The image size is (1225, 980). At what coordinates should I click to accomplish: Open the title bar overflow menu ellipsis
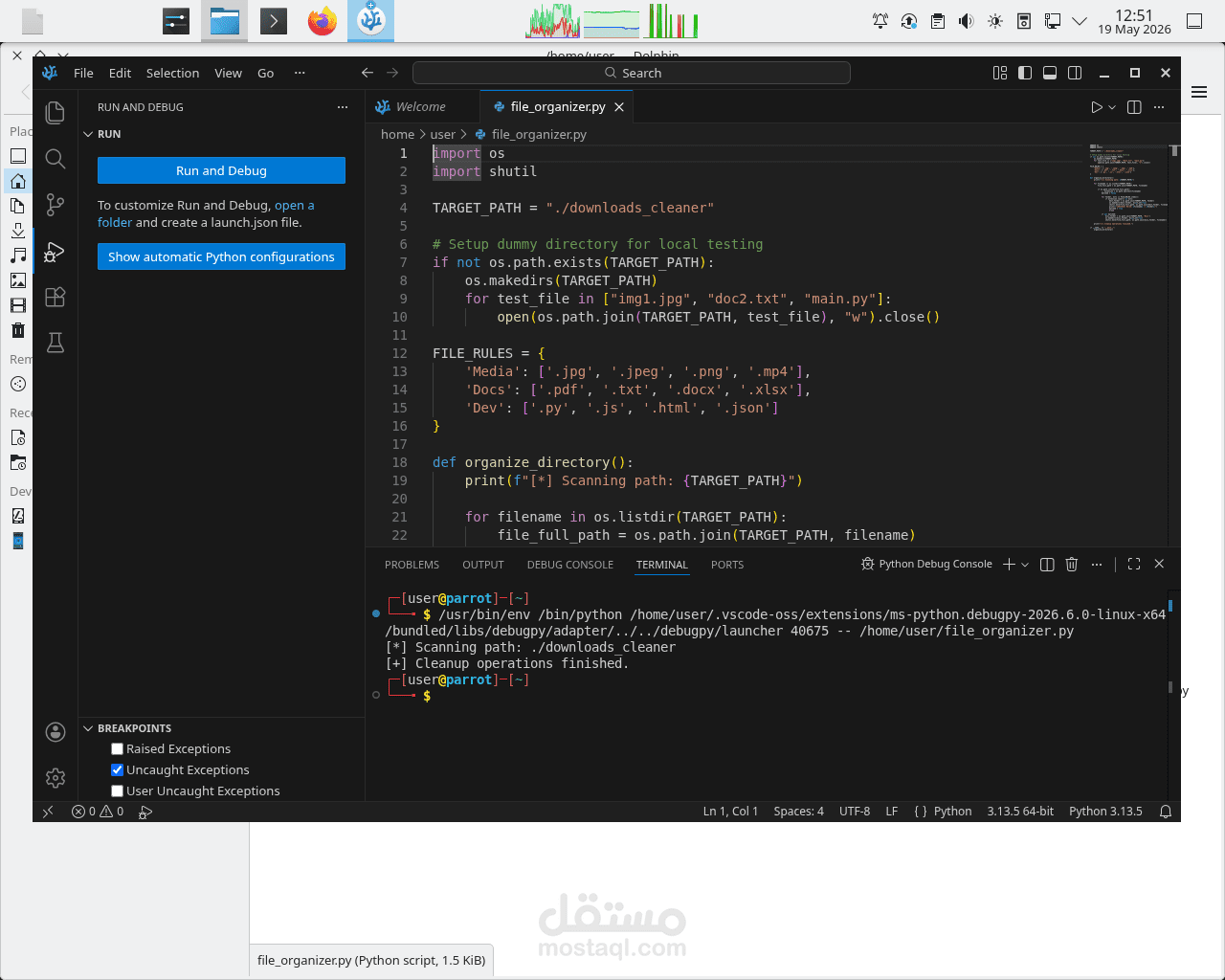[x=300, y=73]
